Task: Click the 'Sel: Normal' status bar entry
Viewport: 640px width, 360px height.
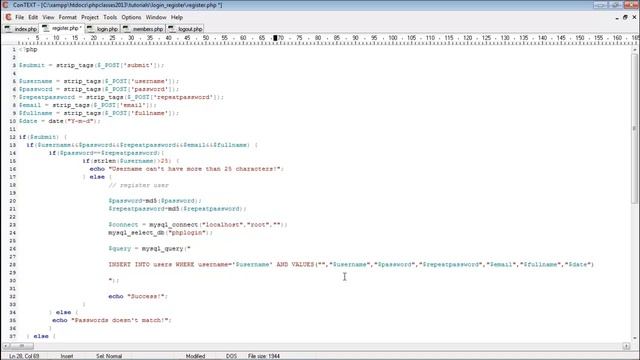Action: (x=109, y=356)
